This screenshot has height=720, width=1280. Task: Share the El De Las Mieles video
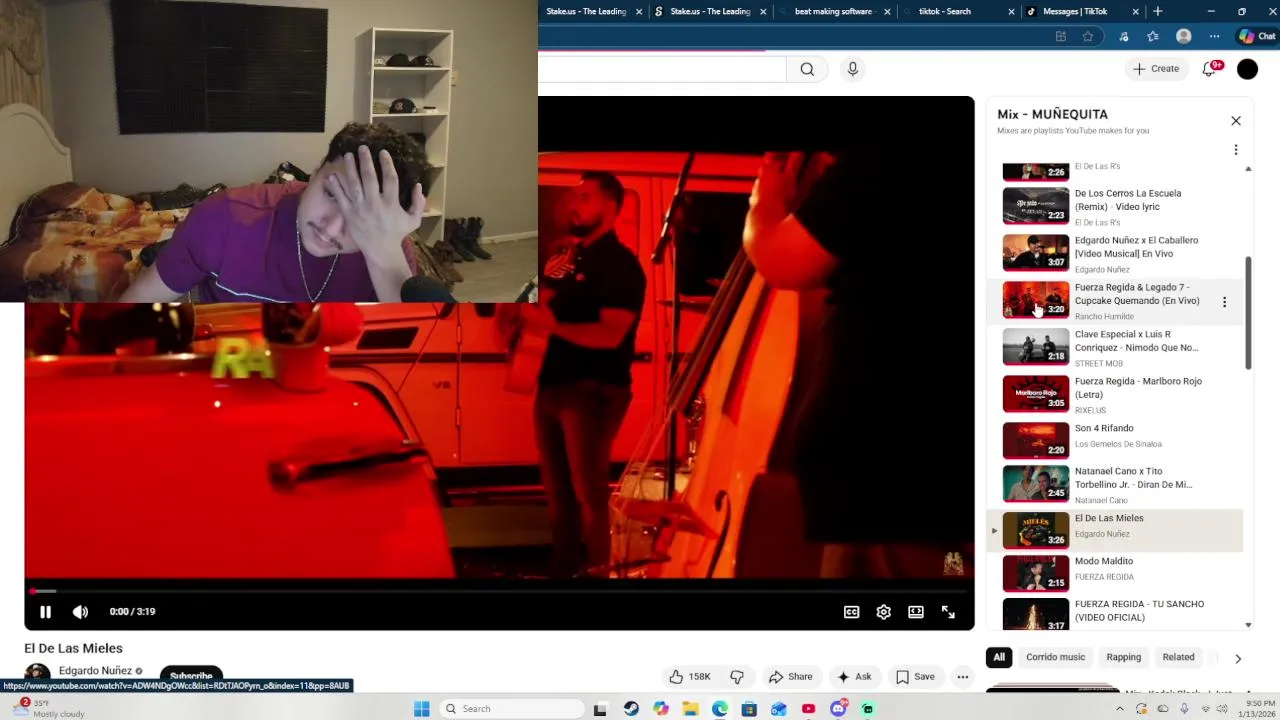(790, 677)
